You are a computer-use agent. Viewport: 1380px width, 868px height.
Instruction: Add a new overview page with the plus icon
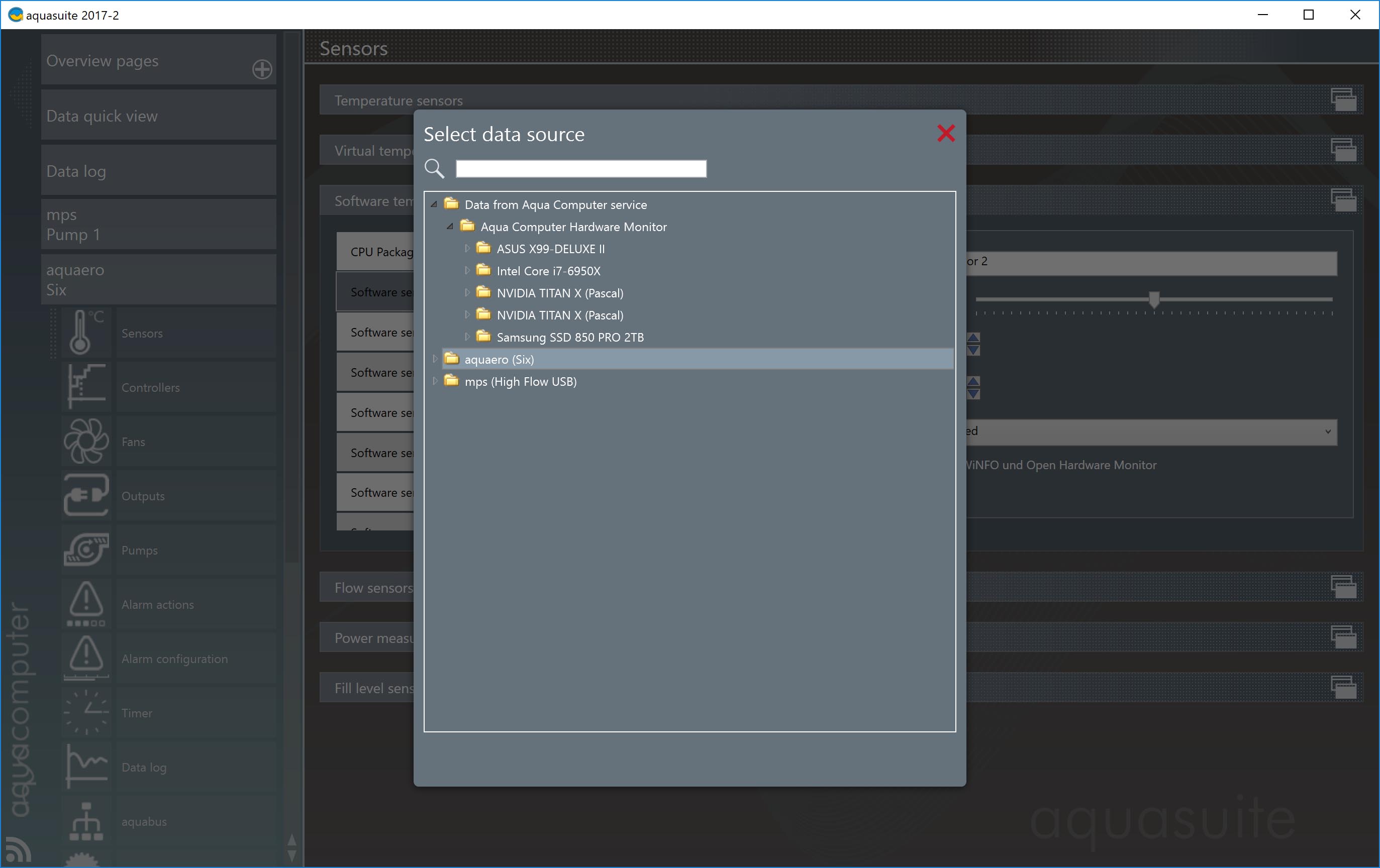pos(262,69)
